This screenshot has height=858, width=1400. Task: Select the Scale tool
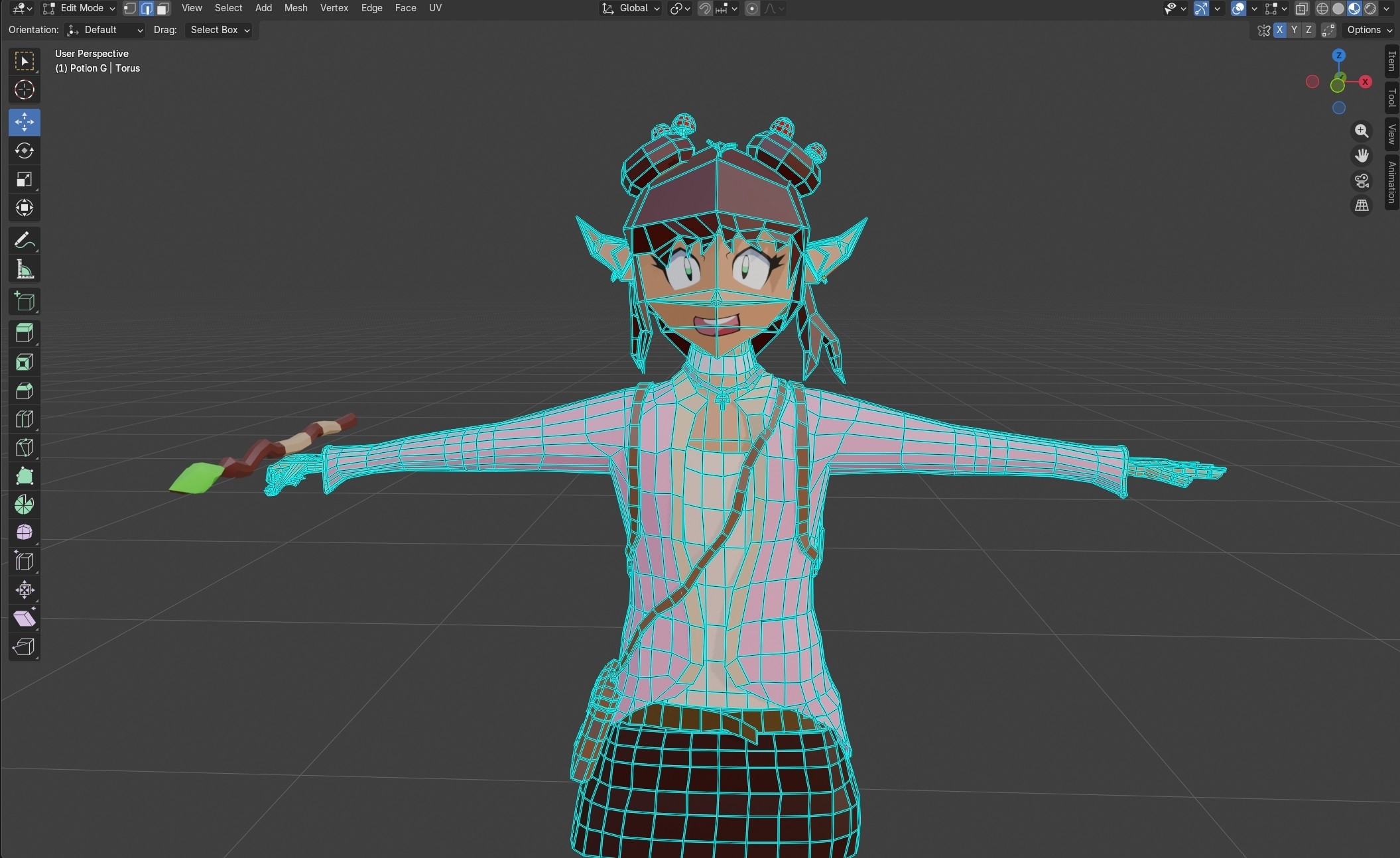(25, 180)
